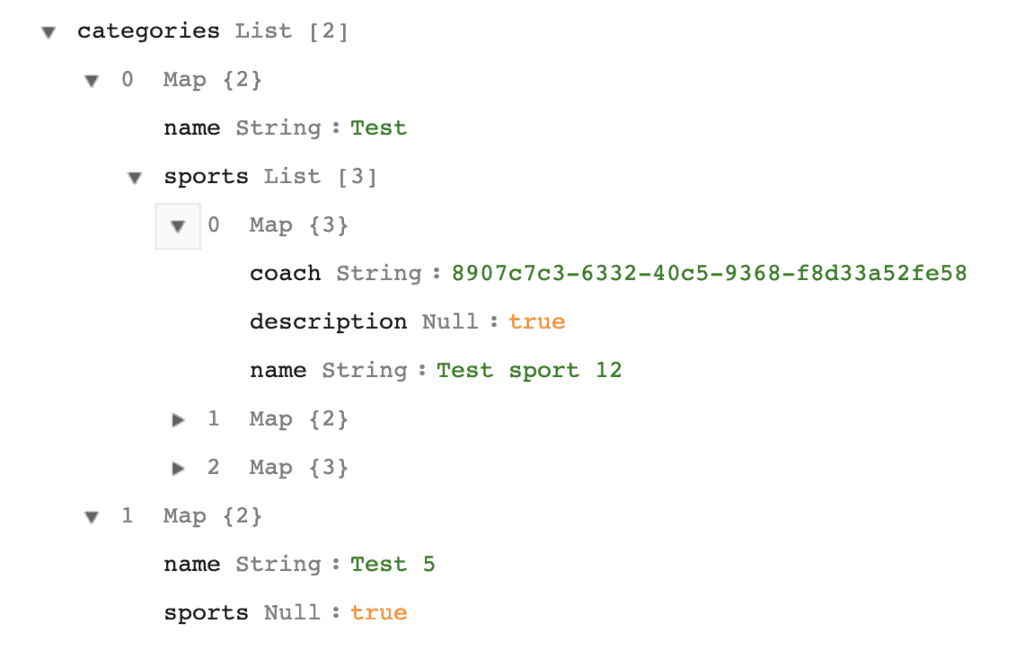Image resolution: width=1024 pixels, height=650 pixels.
Task: Collapse the sports List [3] node
Action: 135,177
